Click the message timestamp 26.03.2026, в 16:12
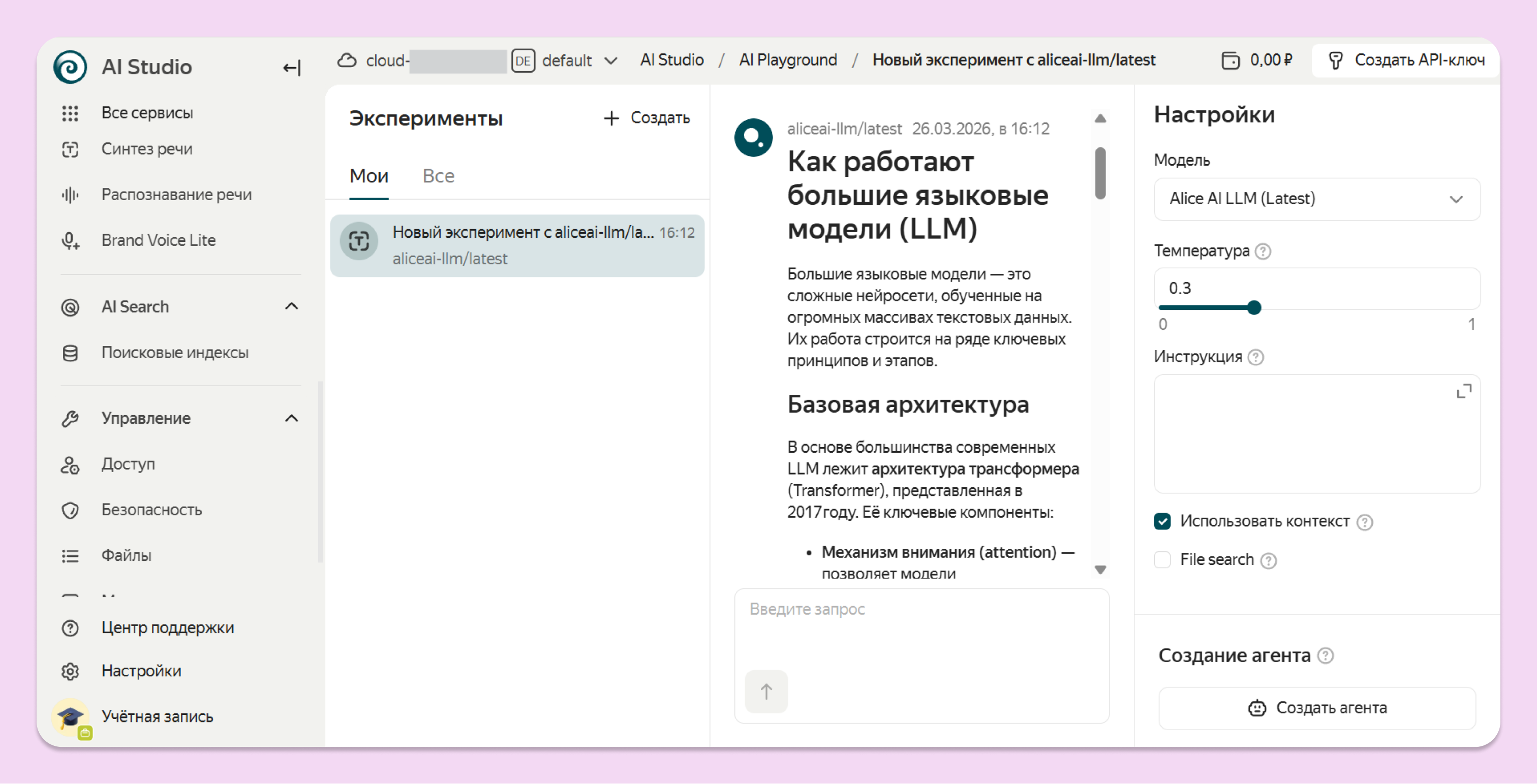 click(980, 129)
